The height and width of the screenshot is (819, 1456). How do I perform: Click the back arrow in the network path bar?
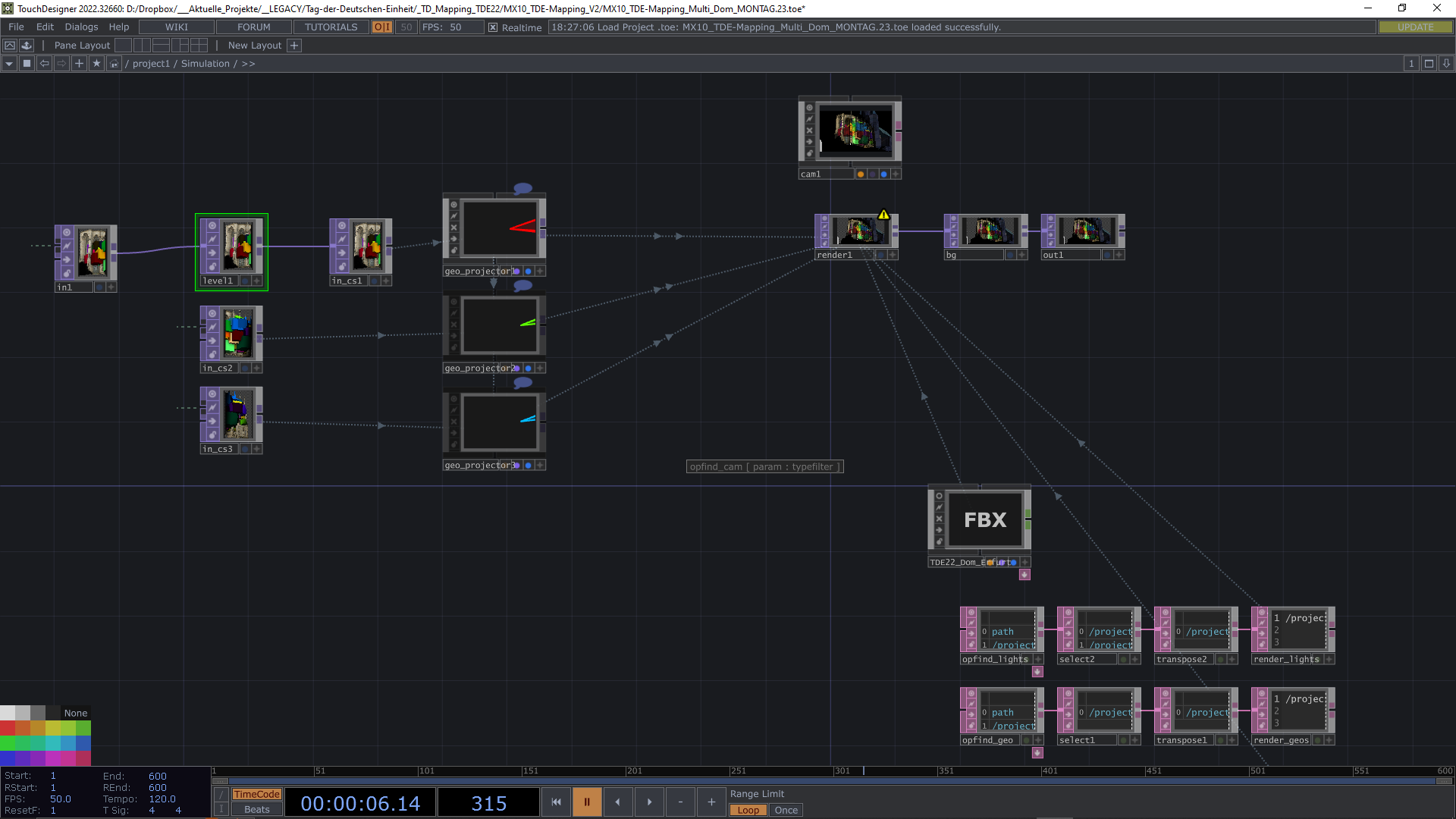point(44,64)
